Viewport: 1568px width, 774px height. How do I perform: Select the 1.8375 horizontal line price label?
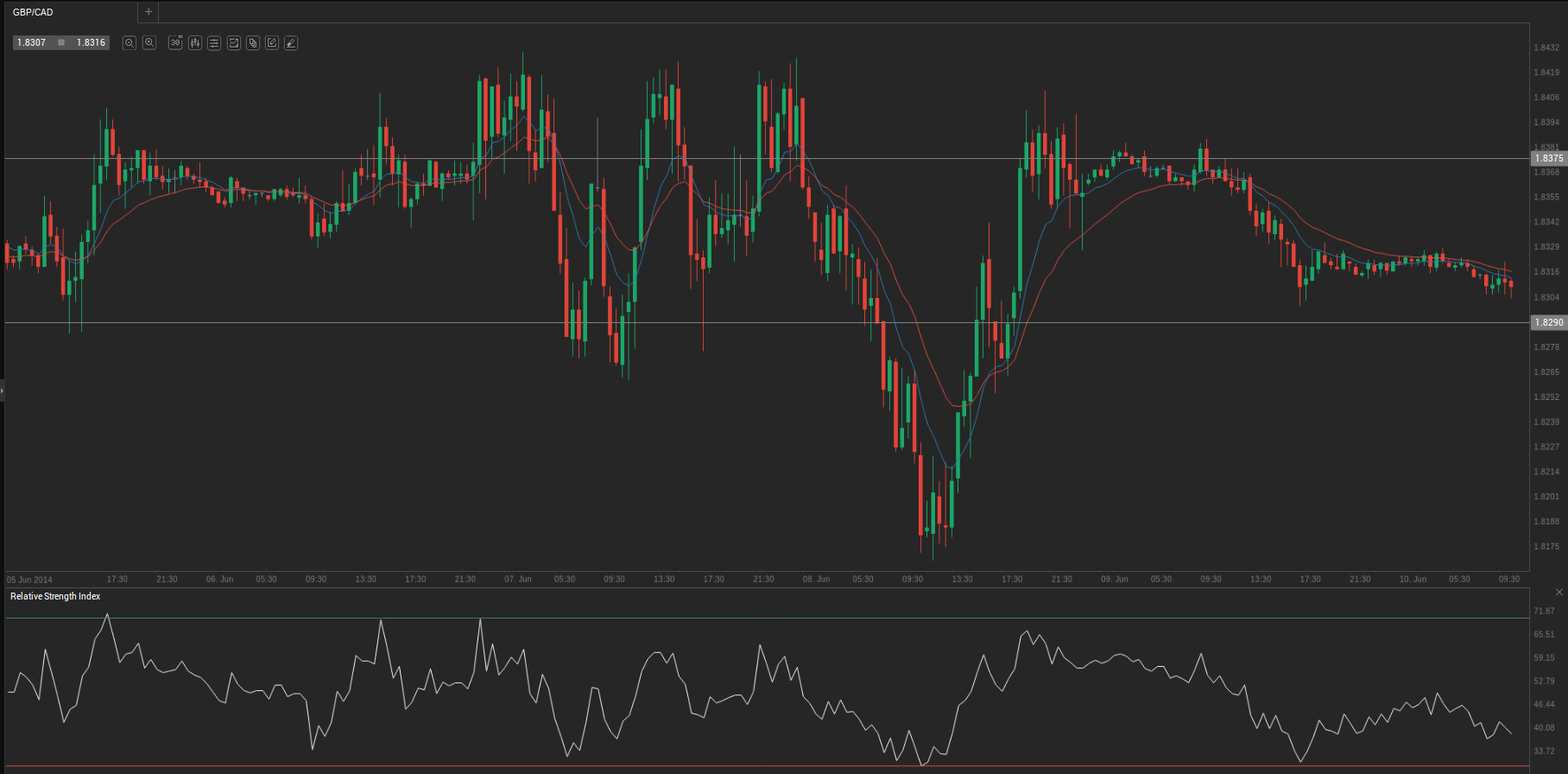tap(1548, 158)
